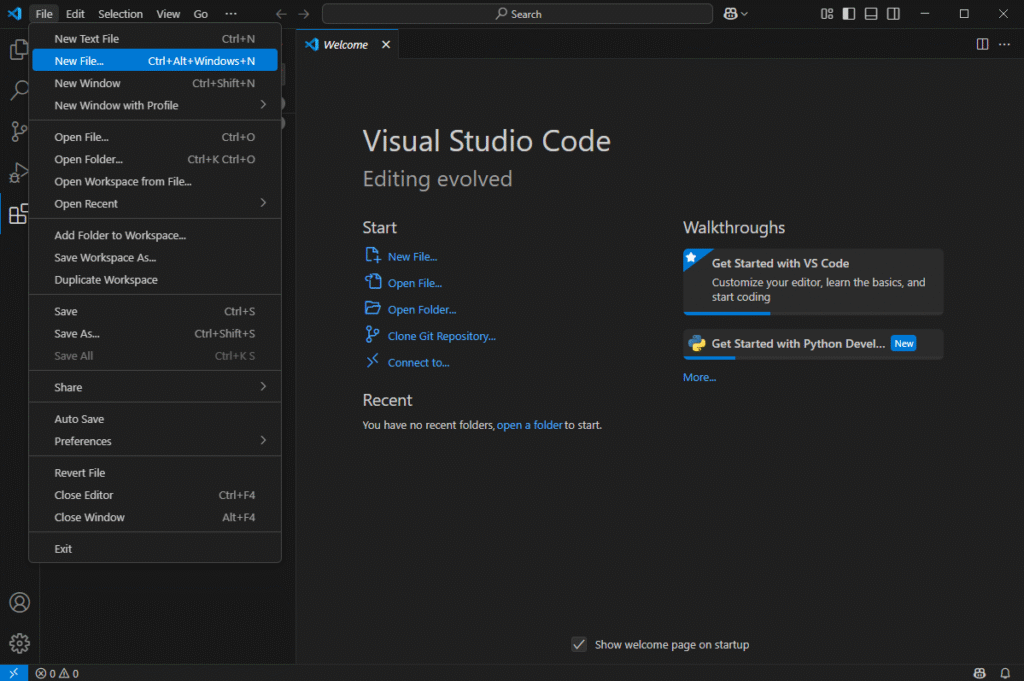Screen dimensions: 1024x681
Task: Open the notifications bell icon
Action: [1004, 673]
